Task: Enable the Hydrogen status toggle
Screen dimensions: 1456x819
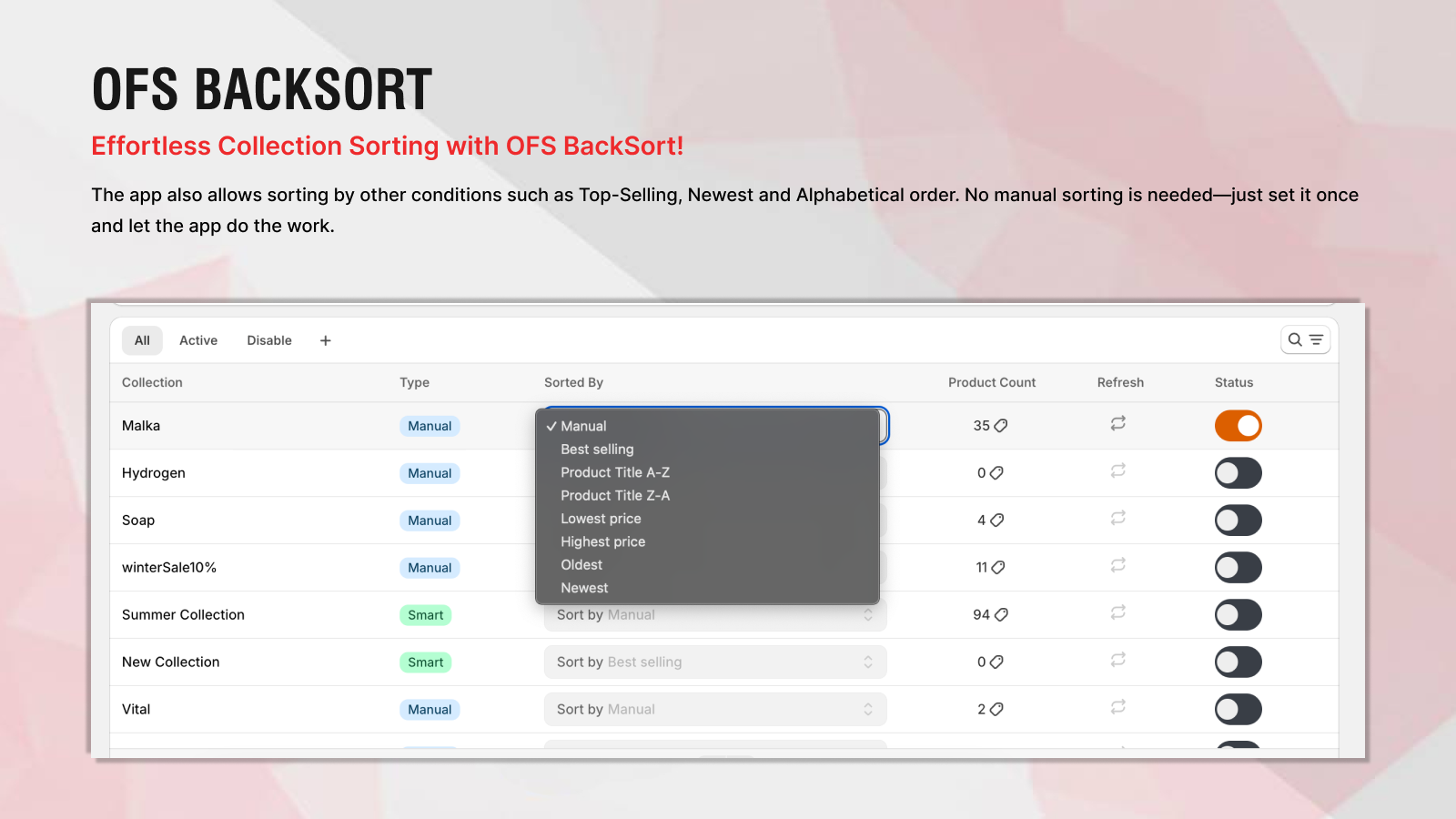Action: pyautogui.click(x=1238, y=472)
